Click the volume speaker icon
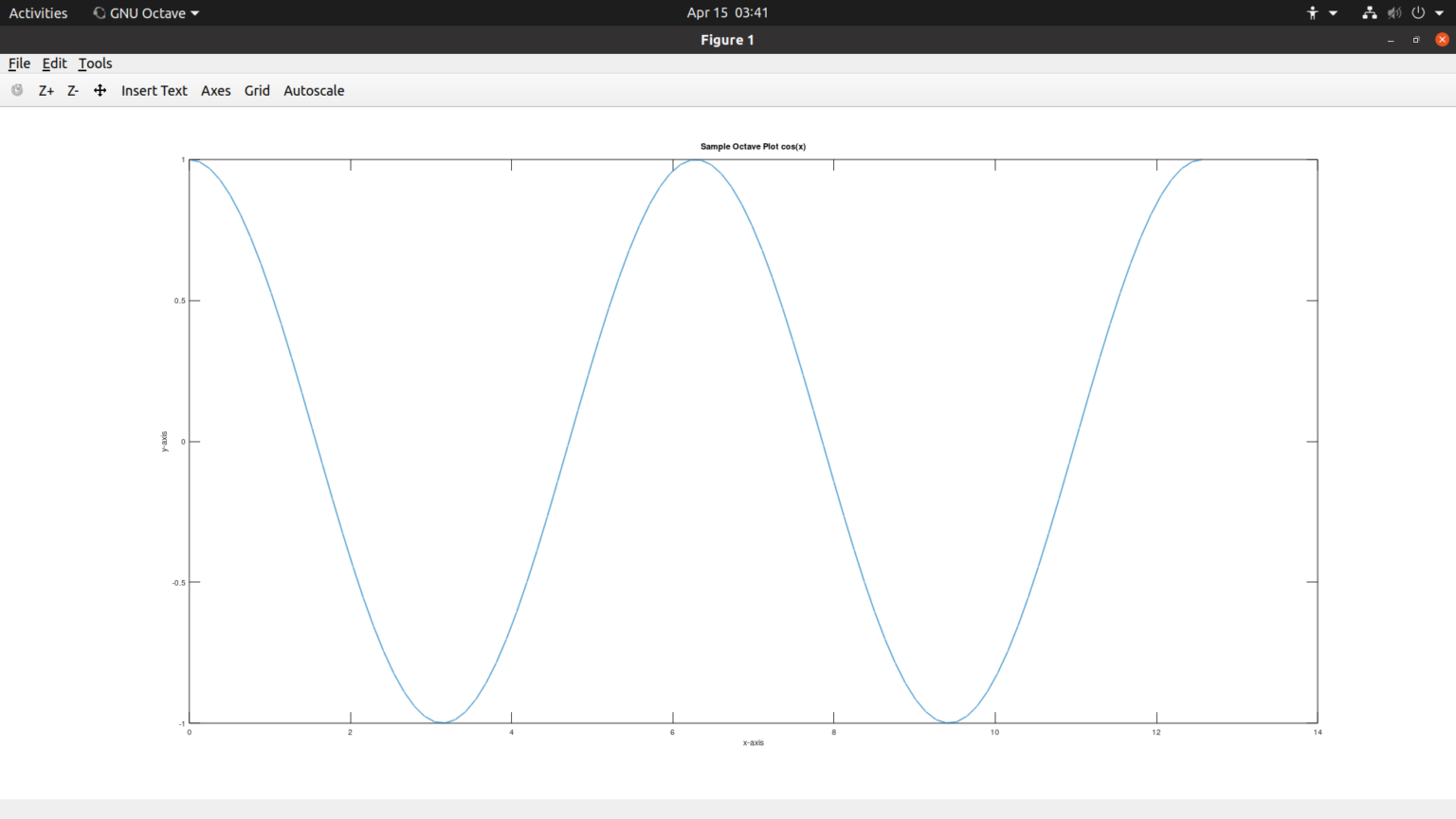The width and height of the screenshot is (1456, 819). [1393, 13]
